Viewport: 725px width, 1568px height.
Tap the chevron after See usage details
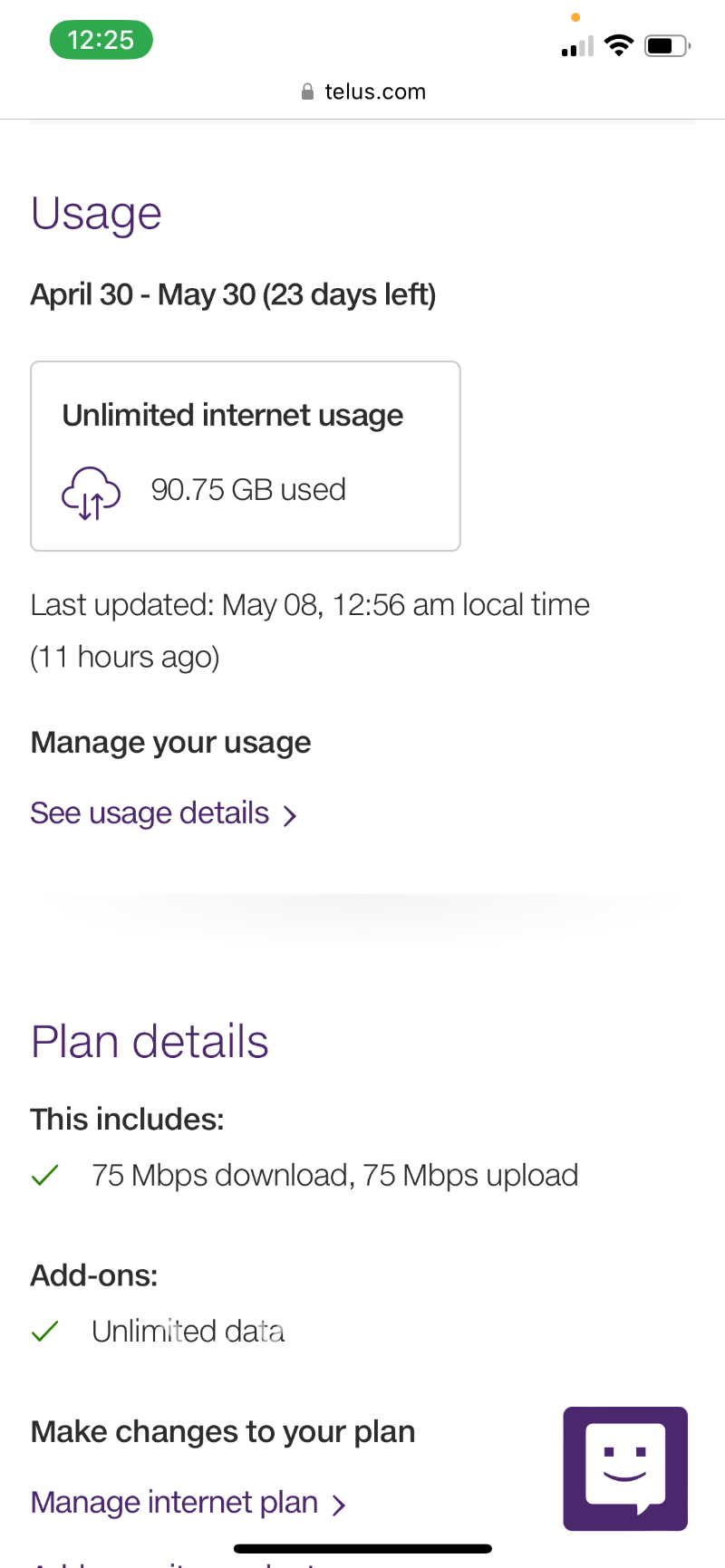point(290,815)
